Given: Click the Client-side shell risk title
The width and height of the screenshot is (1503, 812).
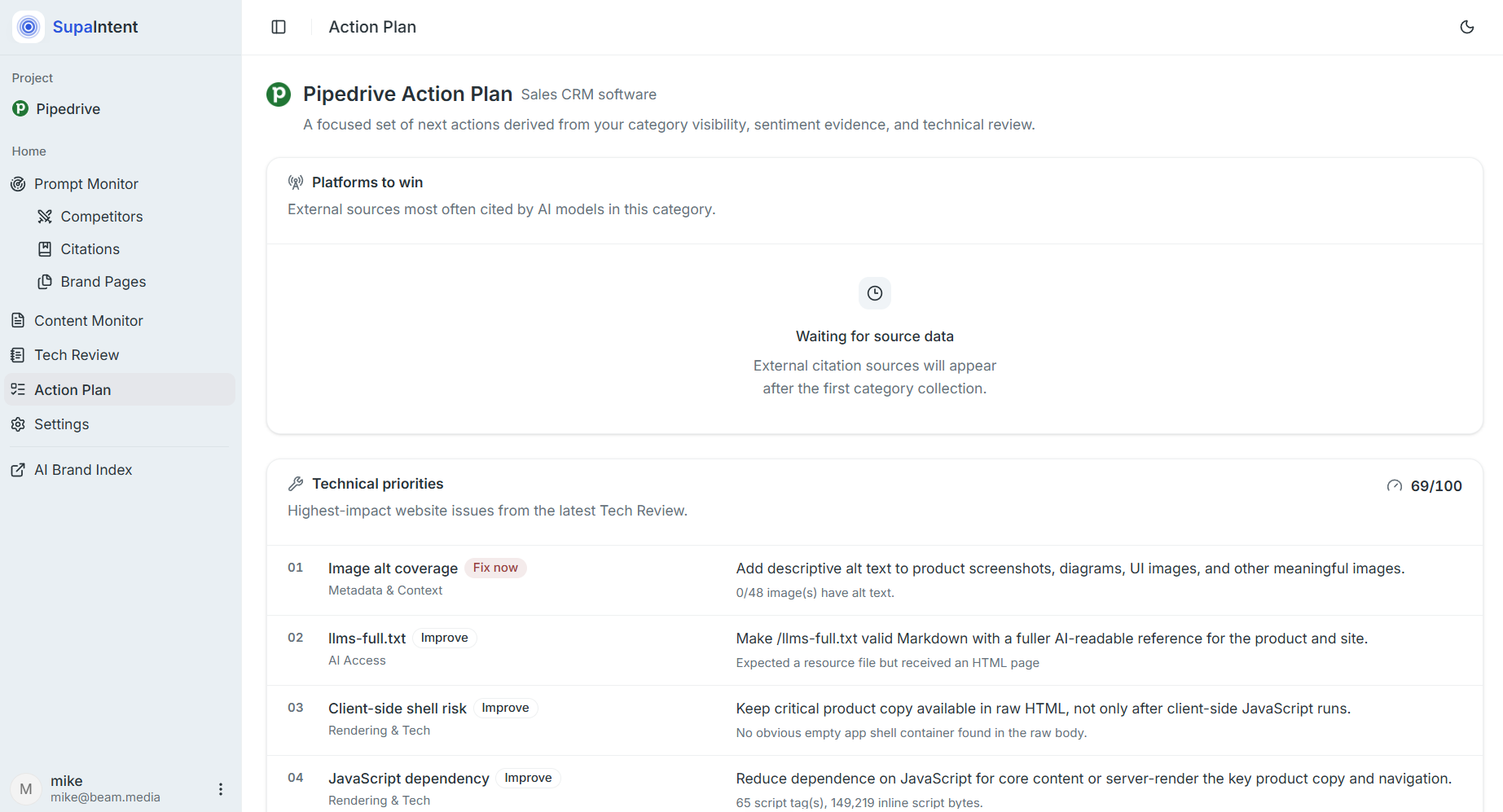Looking at the screenshot, I should point(398,709).
